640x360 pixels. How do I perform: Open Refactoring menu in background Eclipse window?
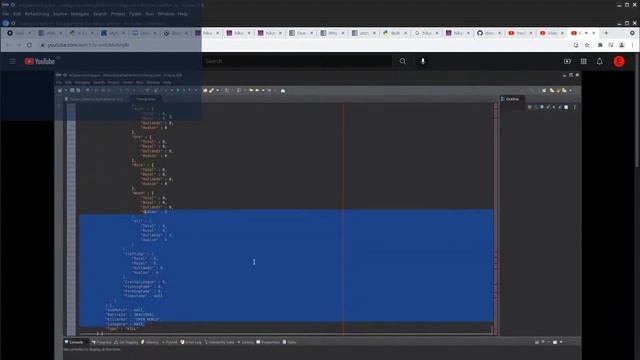pyautogui.click(x=37, y=14)
